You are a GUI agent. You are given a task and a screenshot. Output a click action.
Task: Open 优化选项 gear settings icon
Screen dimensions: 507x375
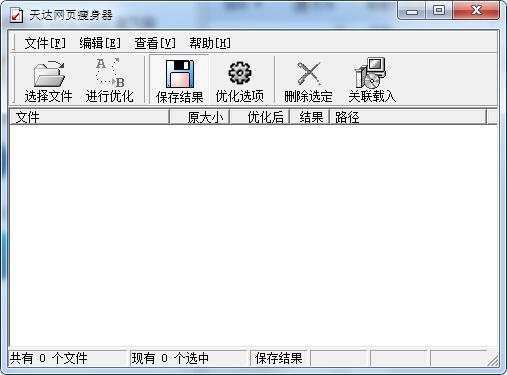240,73
